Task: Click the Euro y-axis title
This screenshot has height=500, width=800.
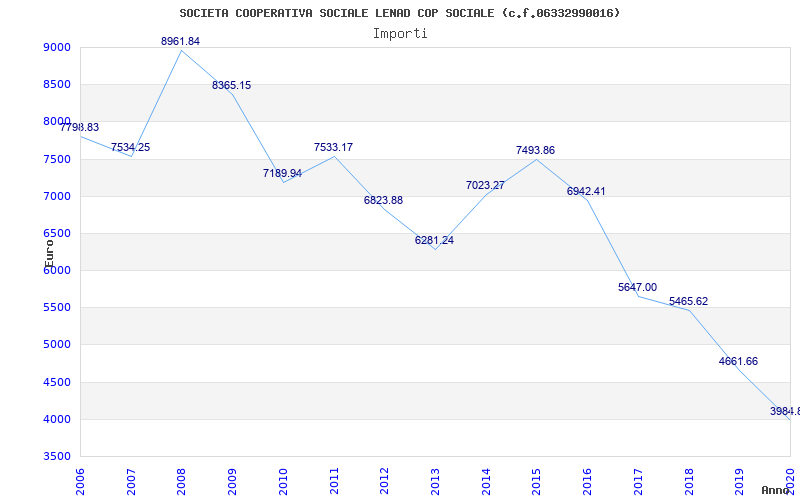Action: pyautogui.click(x=49, y=253)
